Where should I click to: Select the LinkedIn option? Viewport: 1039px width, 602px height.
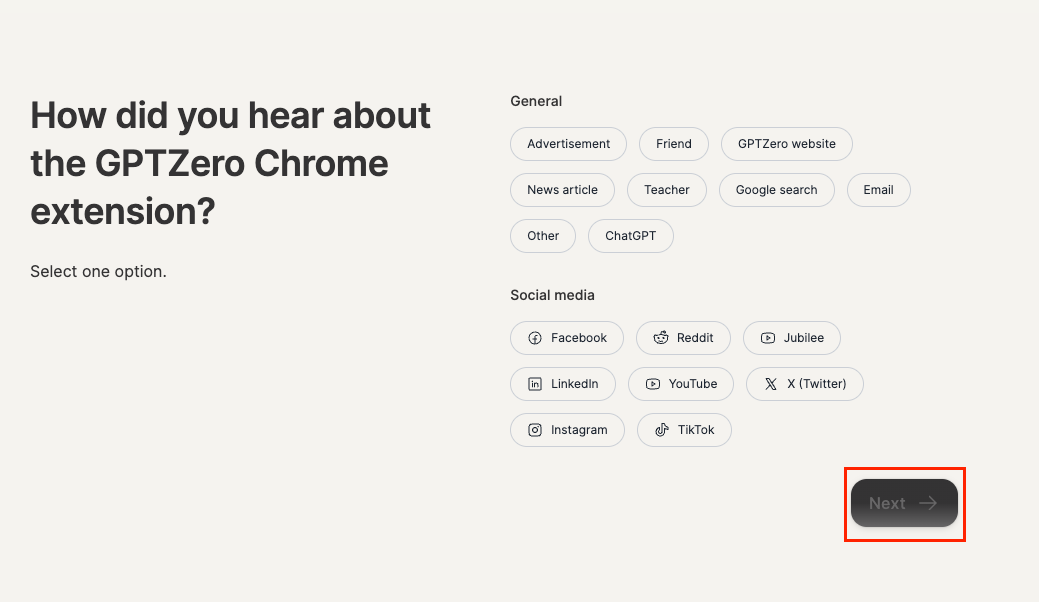(x=562, y=384)
